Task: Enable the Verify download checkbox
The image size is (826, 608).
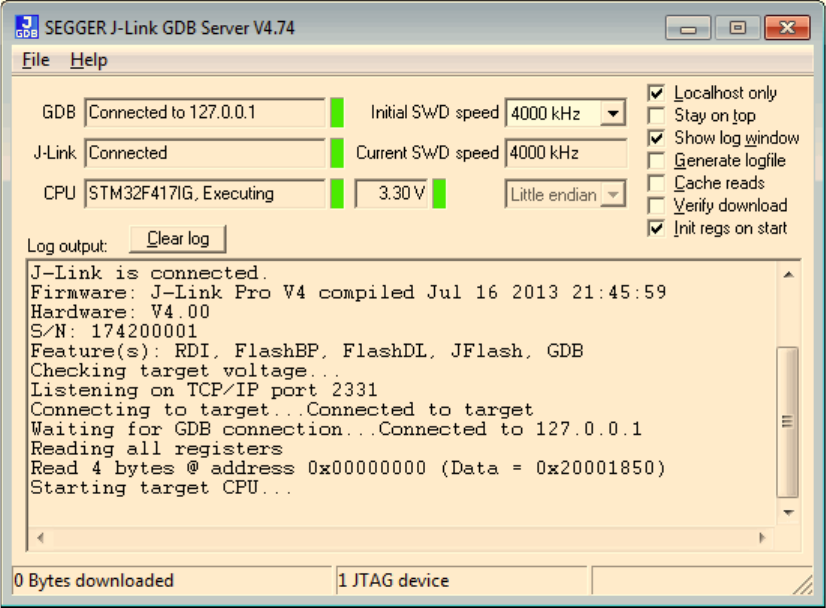Action: 656,206
